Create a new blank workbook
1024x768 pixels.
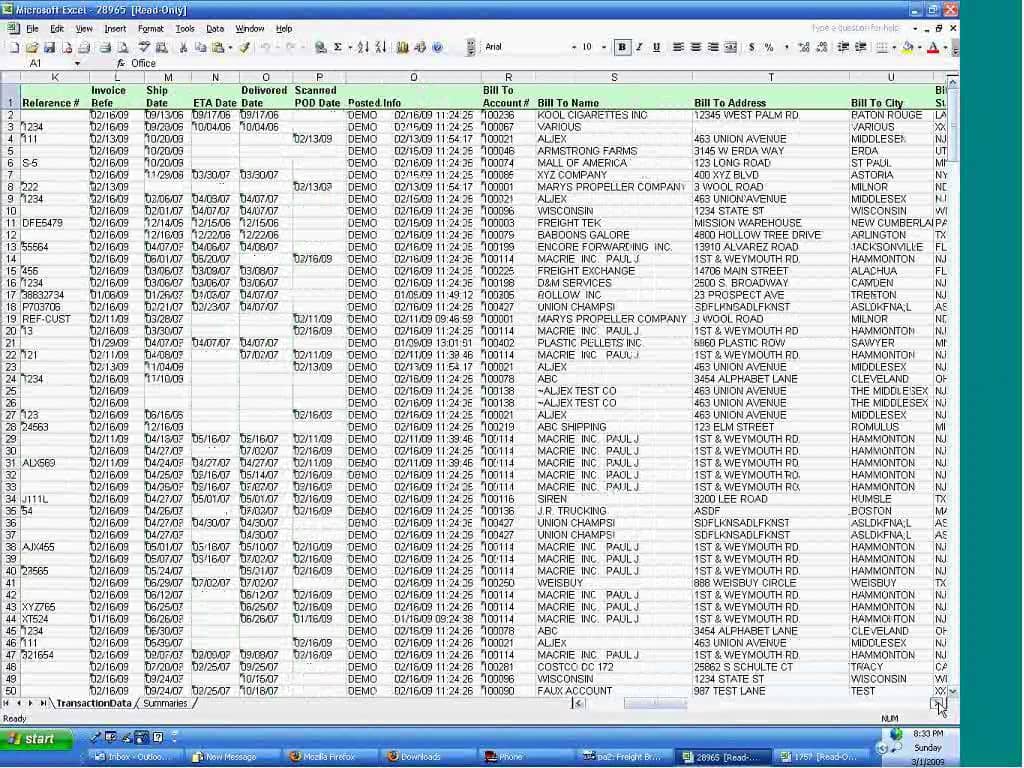[x=14, y=47]
